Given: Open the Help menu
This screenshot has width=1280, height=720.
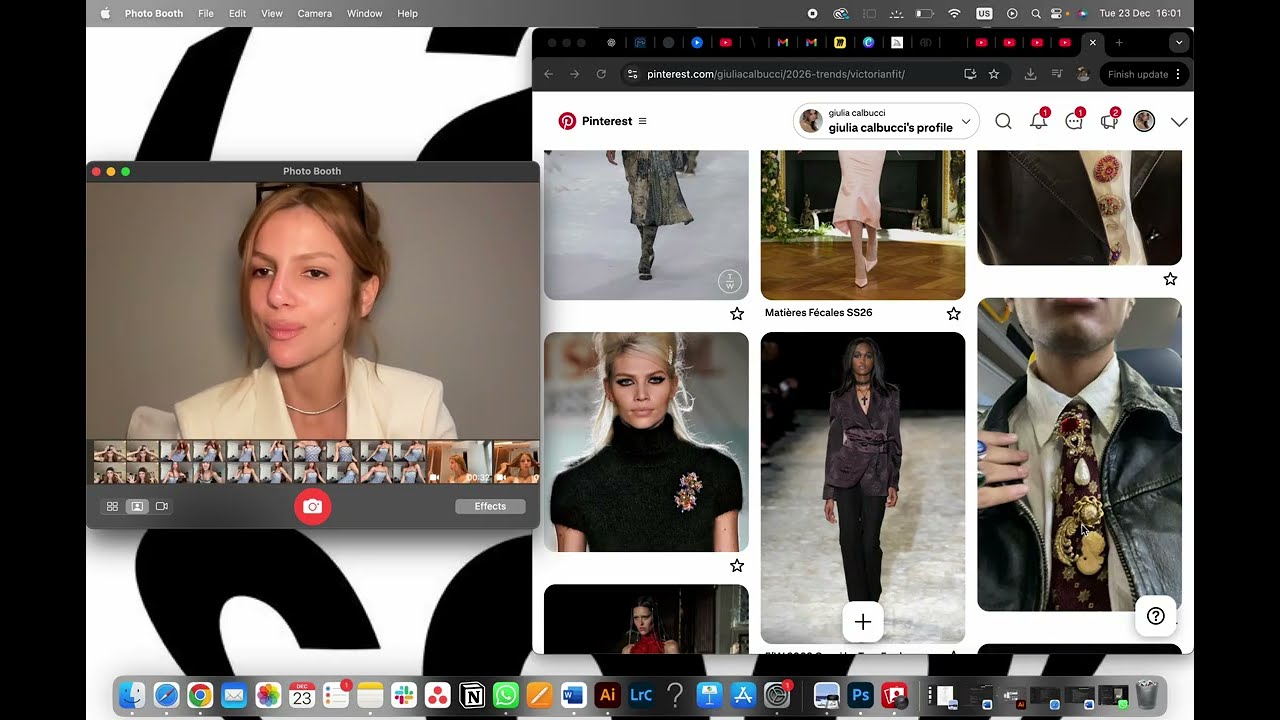Looking at the screenshot, I should pos(407,14).
